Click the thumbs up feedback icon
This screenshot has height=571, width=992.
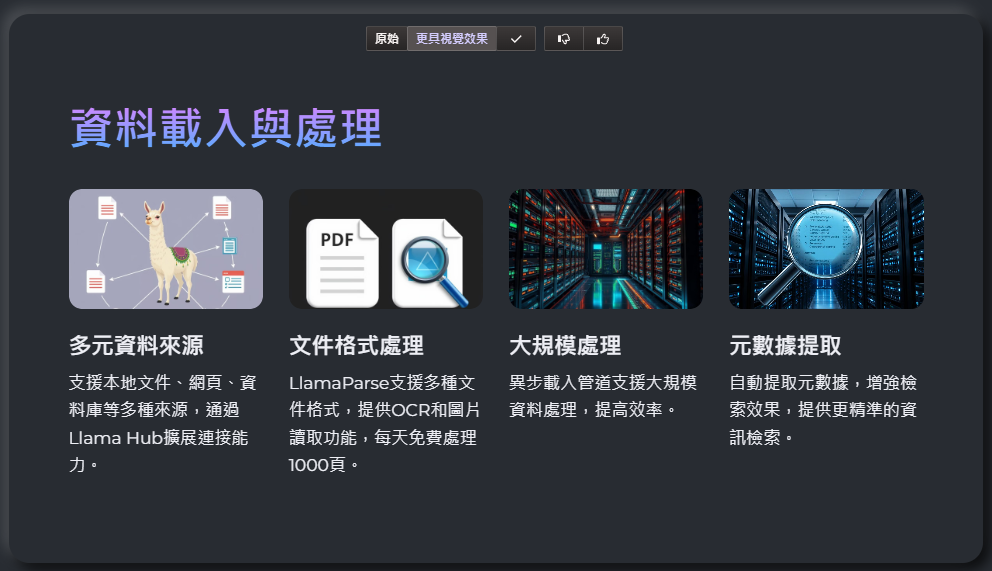[x=603, y=39]
